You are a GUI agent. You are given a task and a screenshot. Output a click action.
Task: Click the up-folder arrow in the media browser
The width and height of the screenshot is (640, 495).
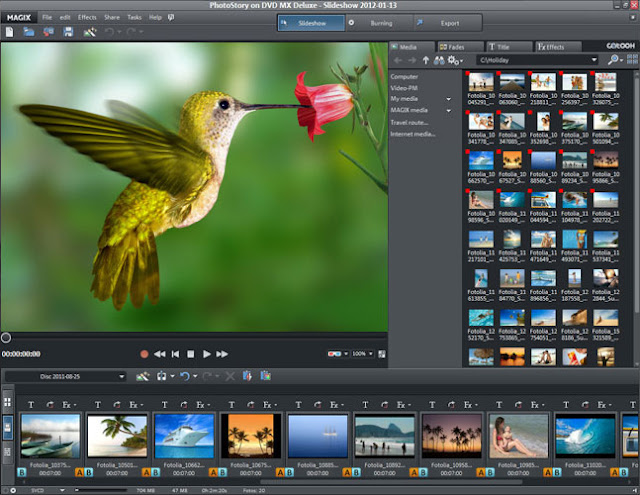pos(426,60)
